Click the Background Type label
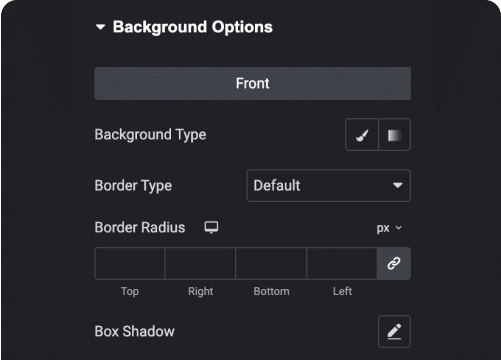The width and height of the screenshot is (501, 360). tap(150, 135)
